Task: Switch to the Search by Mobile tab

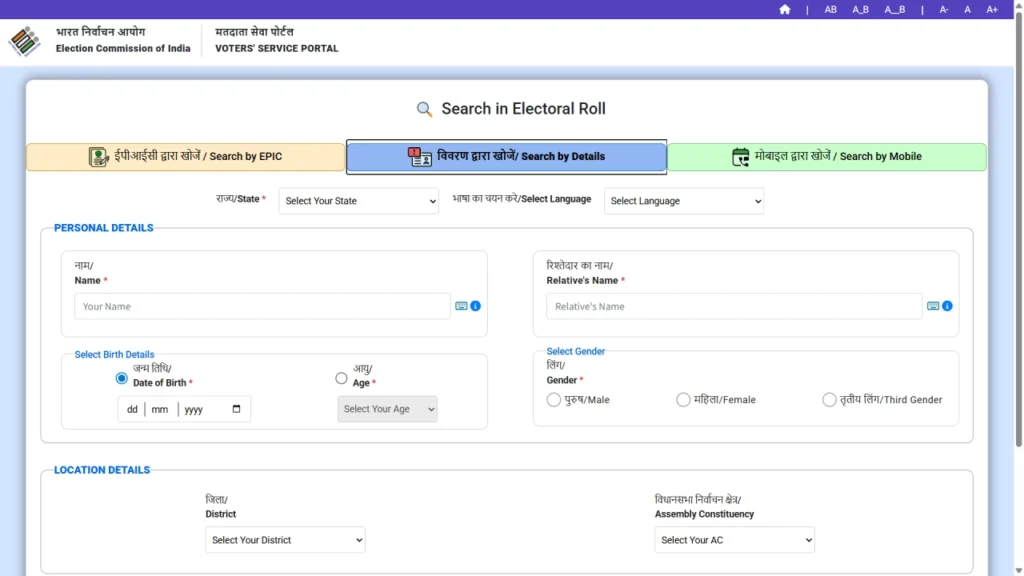Action: [828, 157]
